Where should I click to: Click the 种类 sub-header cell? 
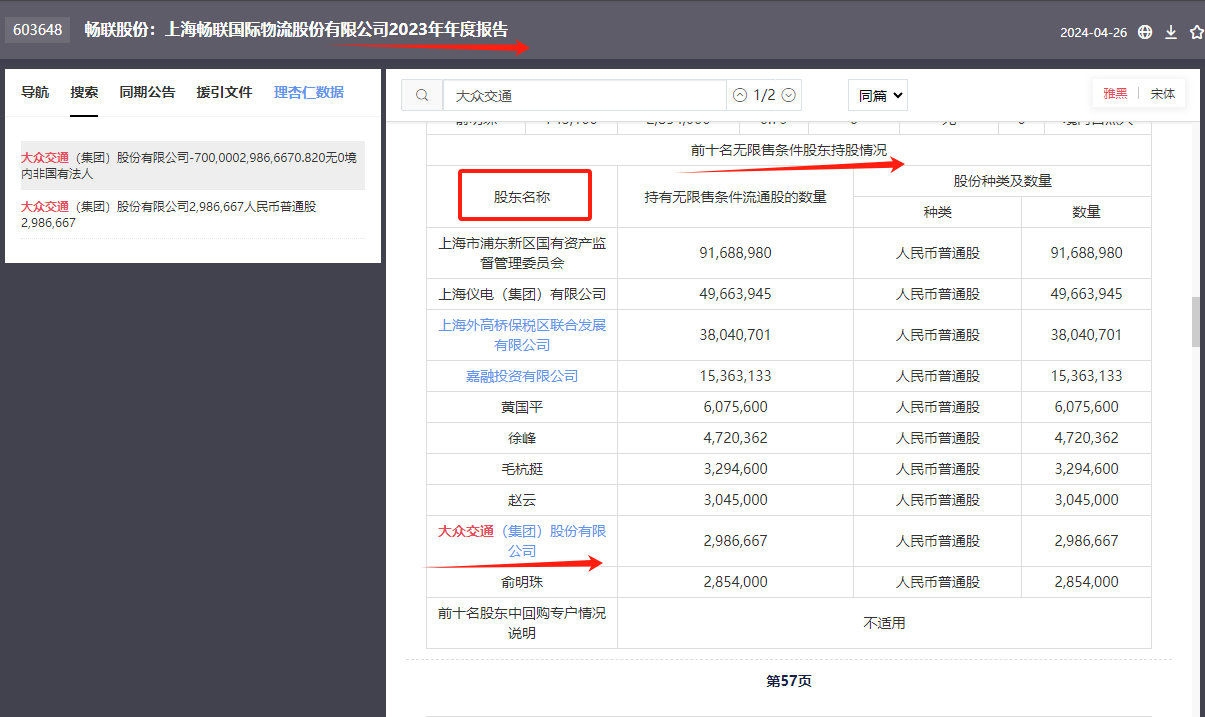pyautogui.click(x=937, y=212)
